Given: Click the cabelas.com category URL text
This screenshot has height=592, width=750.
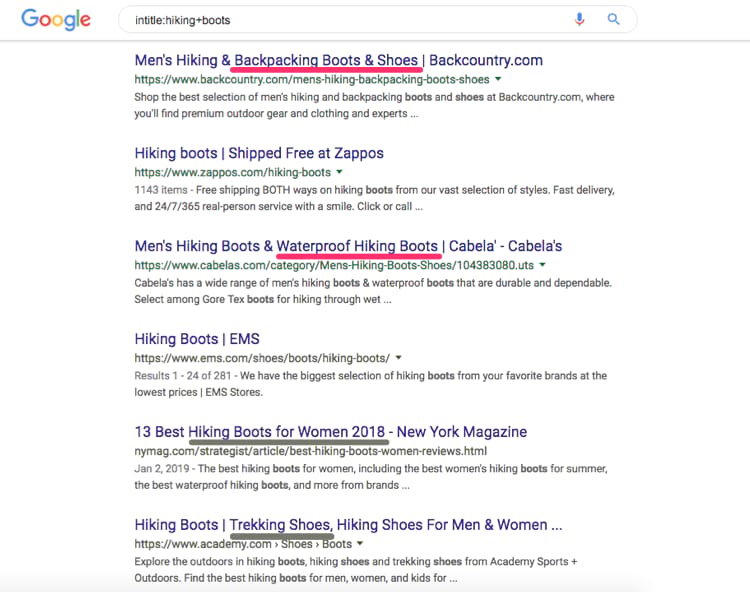Looking at the screenshot, I should pos(334,265).
